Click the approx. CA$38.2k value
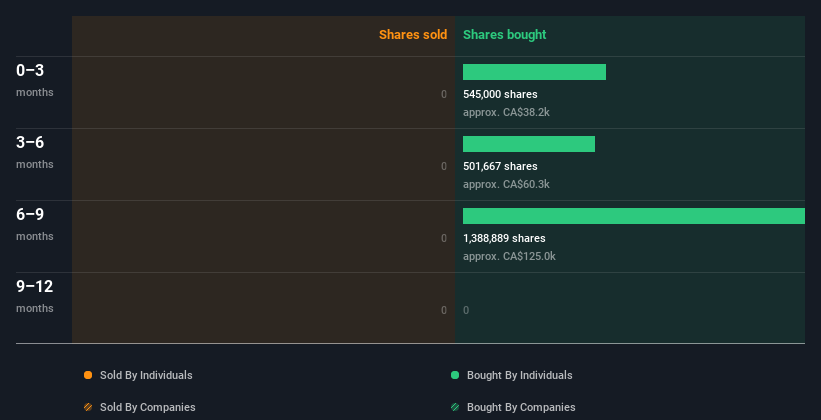The height and width of the screenshot is (420, 821). (506, 112)
